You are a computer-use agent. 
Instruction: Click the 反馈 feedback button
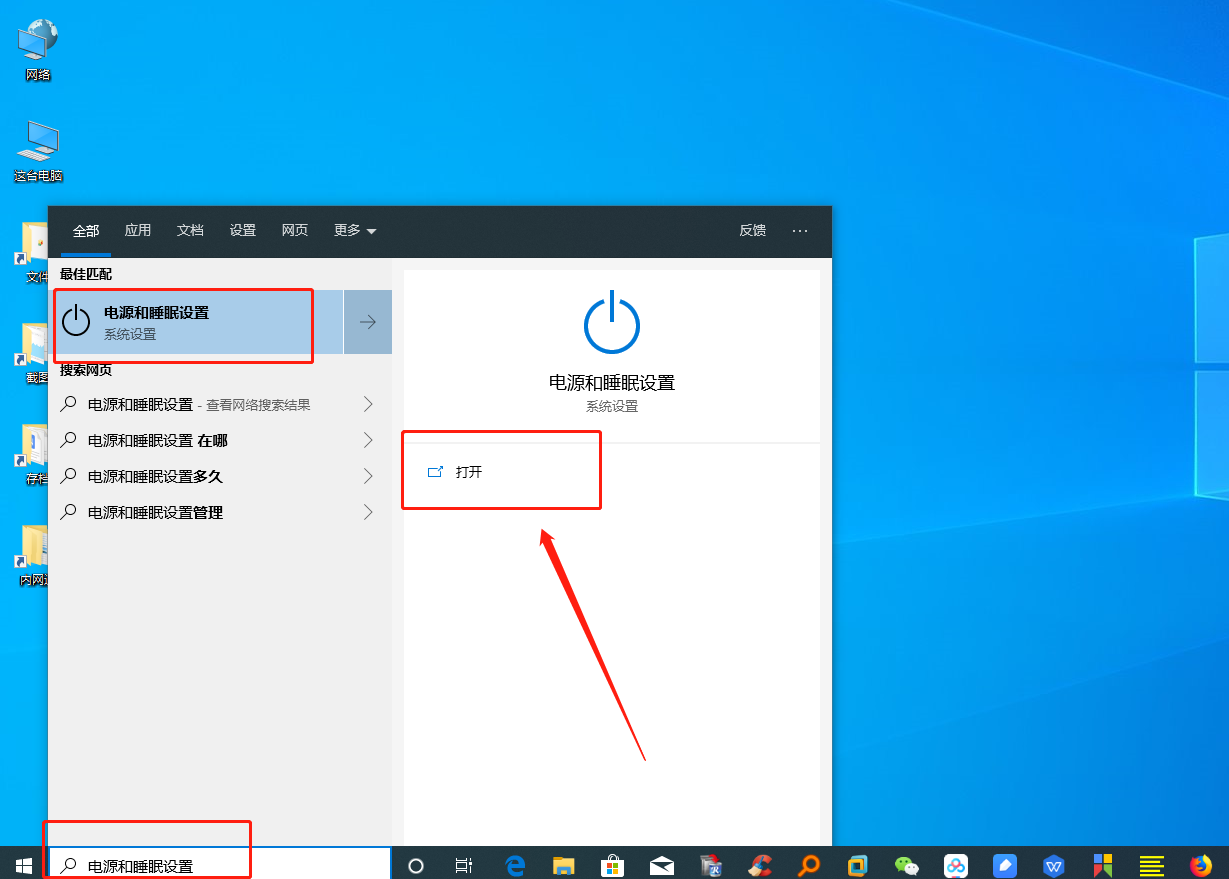pos(752,230)
